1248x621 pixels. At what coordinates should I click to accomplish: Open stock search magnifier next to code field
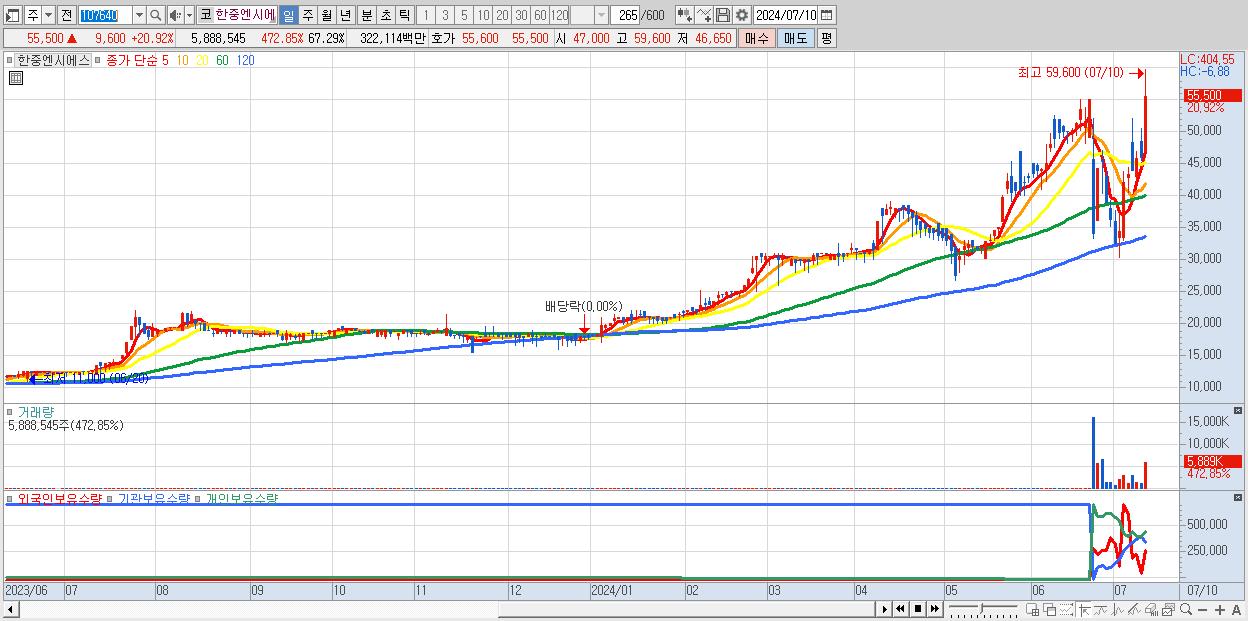[x=155, y=15]
